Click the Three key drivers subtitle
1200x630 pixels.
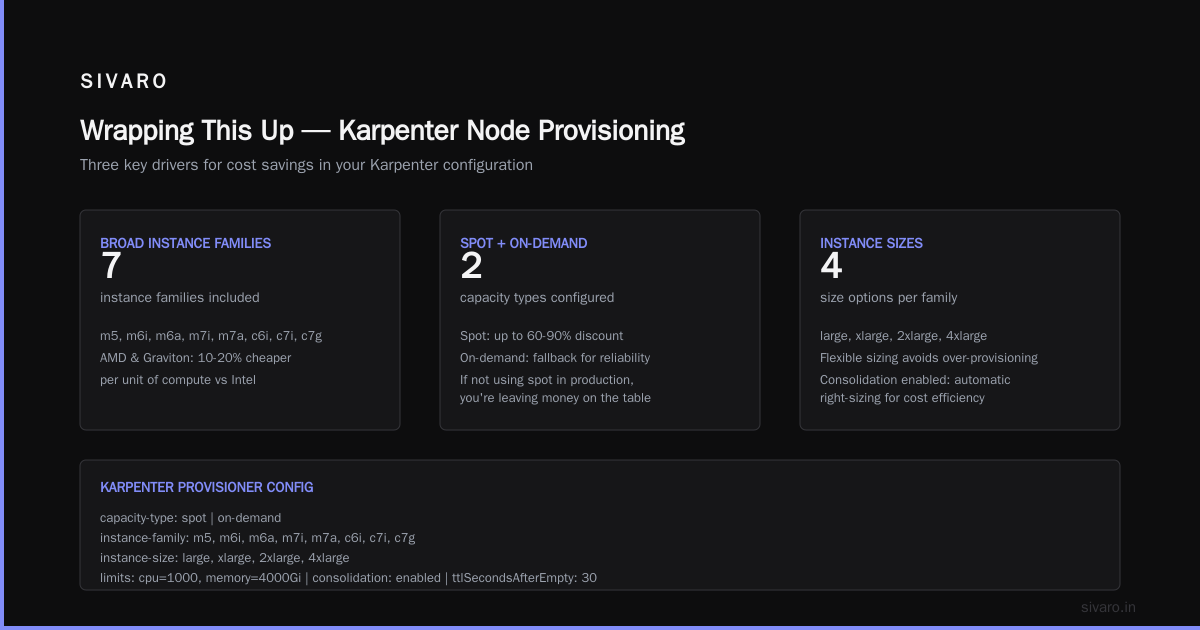tap(306, 165)
